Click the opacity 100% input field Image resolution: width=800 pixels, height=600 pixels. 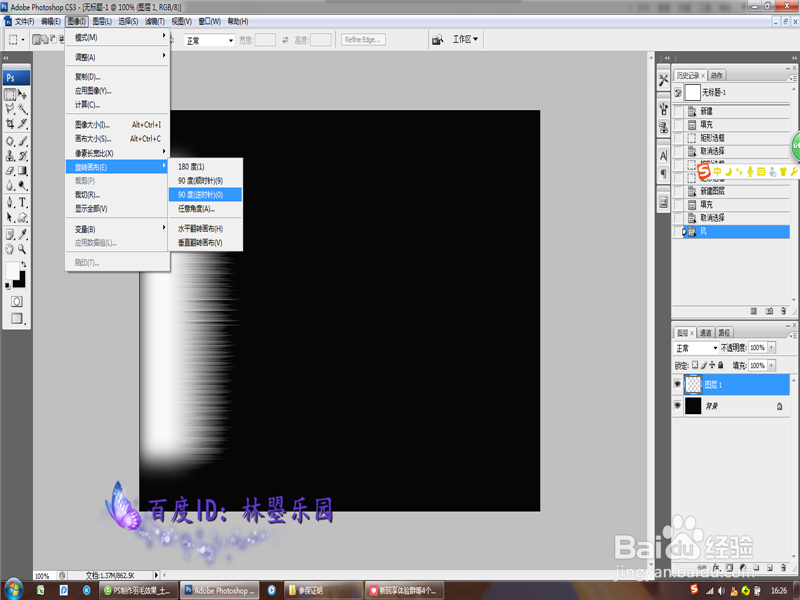pyautogui.click(x=757, y=347)
